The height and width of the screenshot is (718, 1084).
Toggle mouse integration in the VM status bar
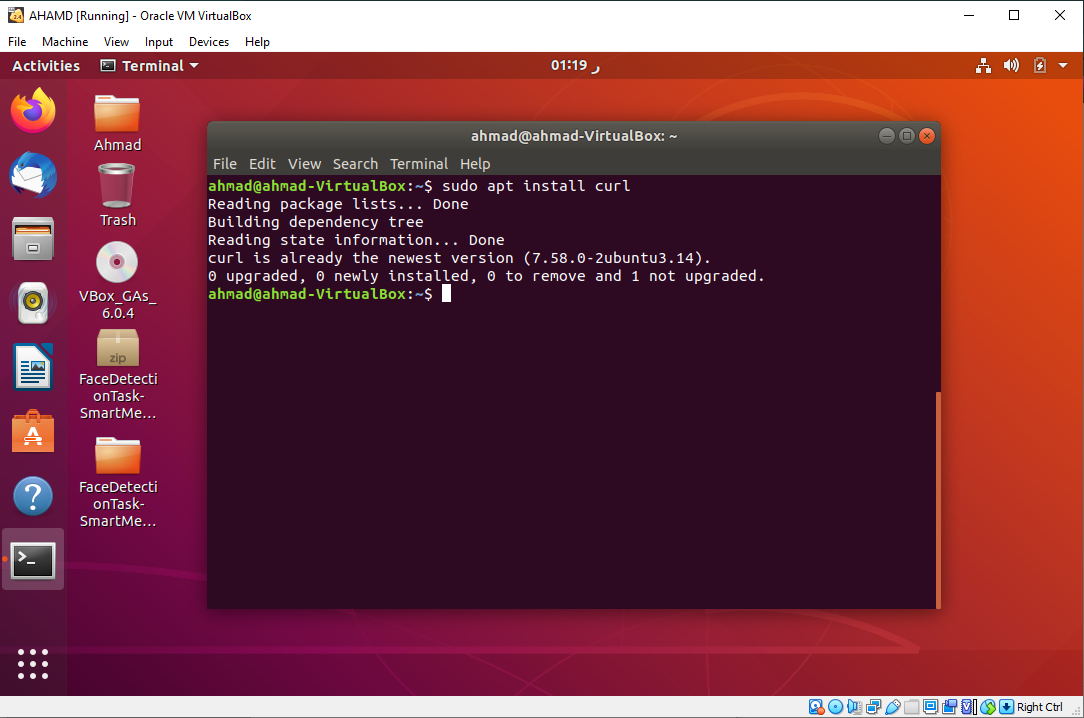(x=987, y=706)
